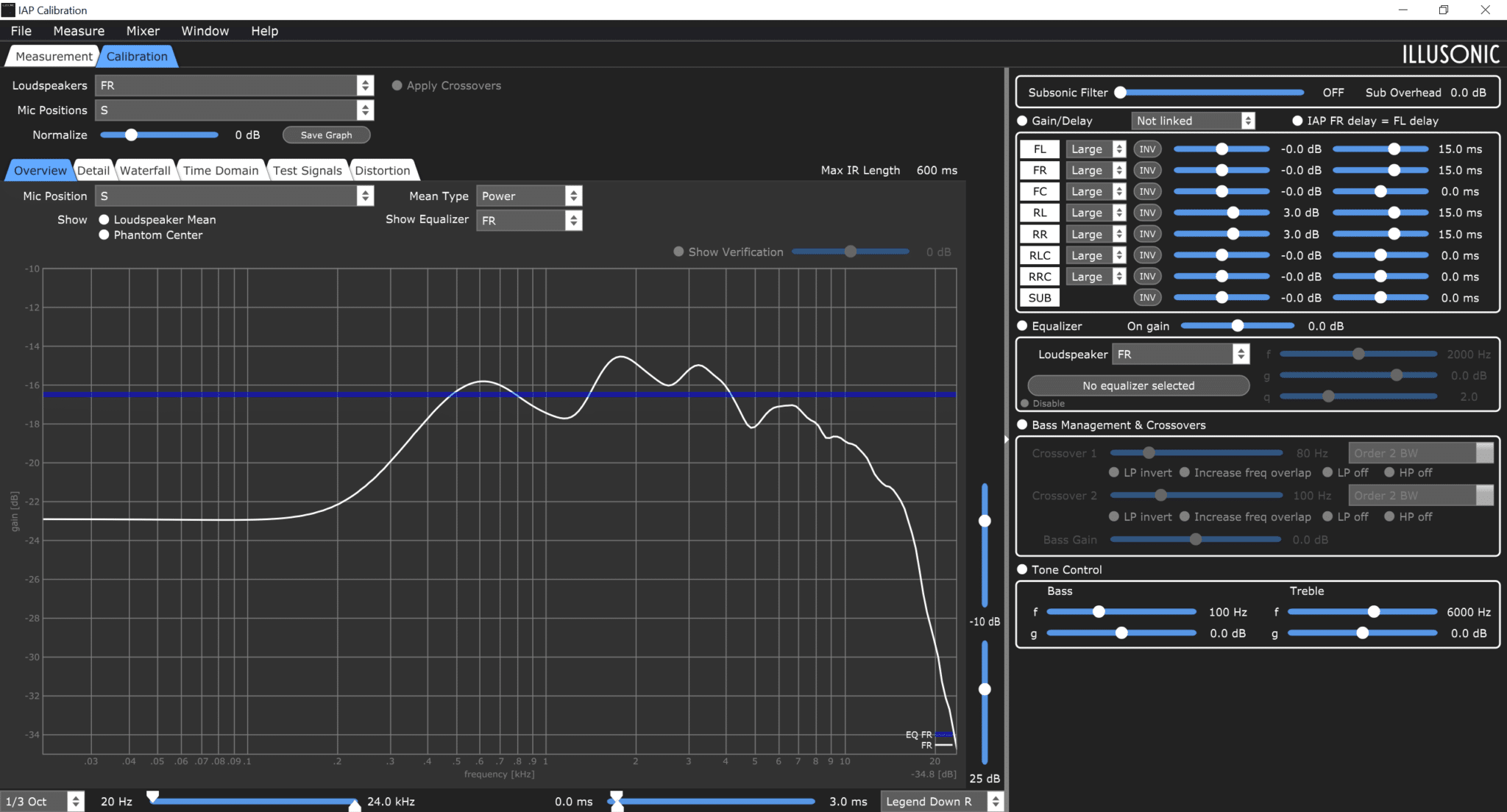Click the Save Graph button
This screenshot has height=812, width=1507.
[x=326, y=135]
